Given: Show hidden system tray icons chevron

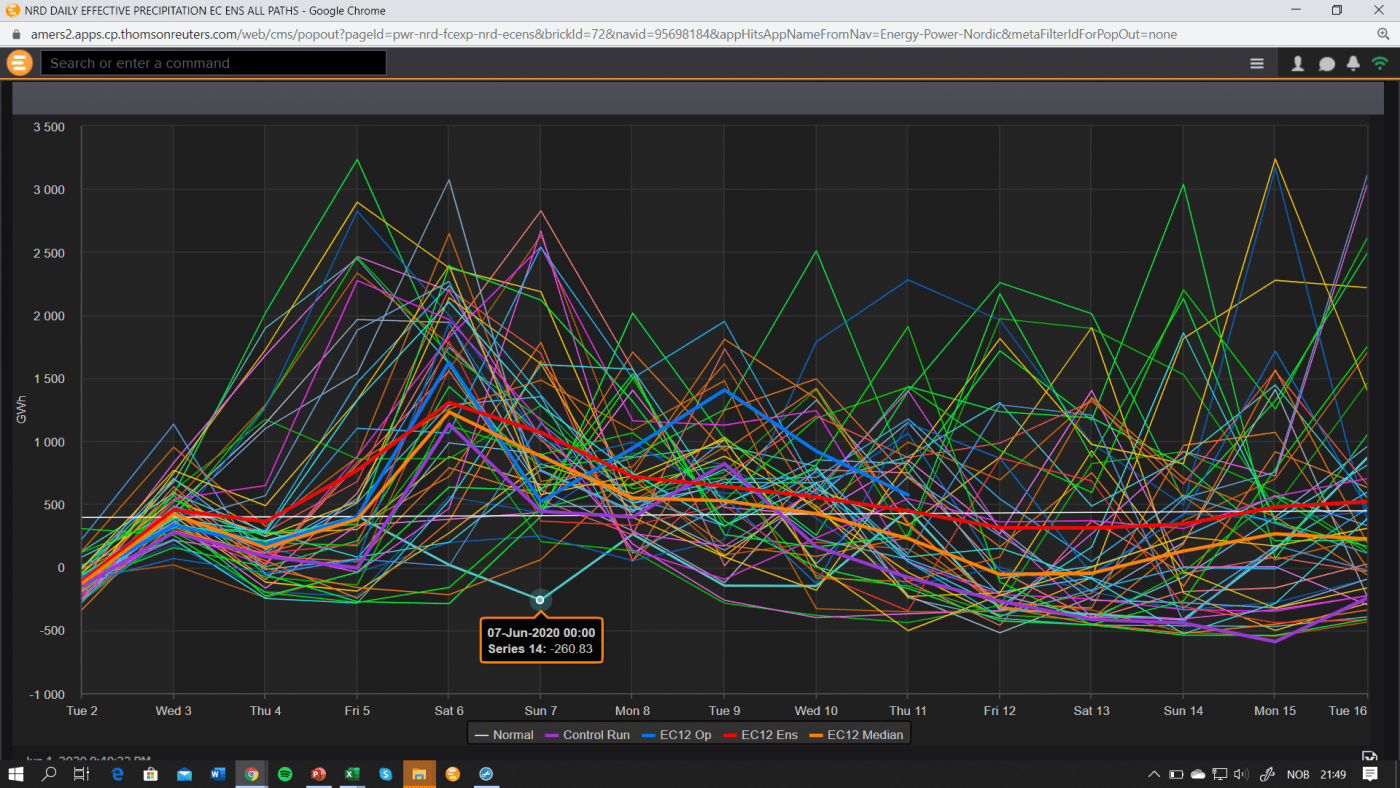Looking at the screenshot, I should pyautogui.click(x=1153, y=774).
